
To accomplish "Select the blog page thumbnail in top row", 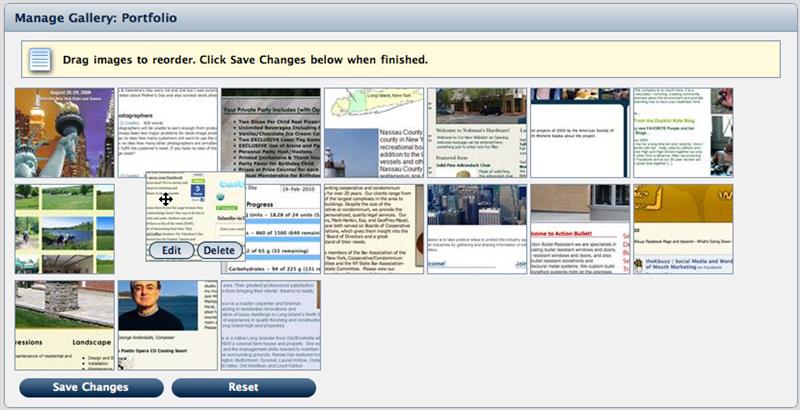I will click(683, 133).
